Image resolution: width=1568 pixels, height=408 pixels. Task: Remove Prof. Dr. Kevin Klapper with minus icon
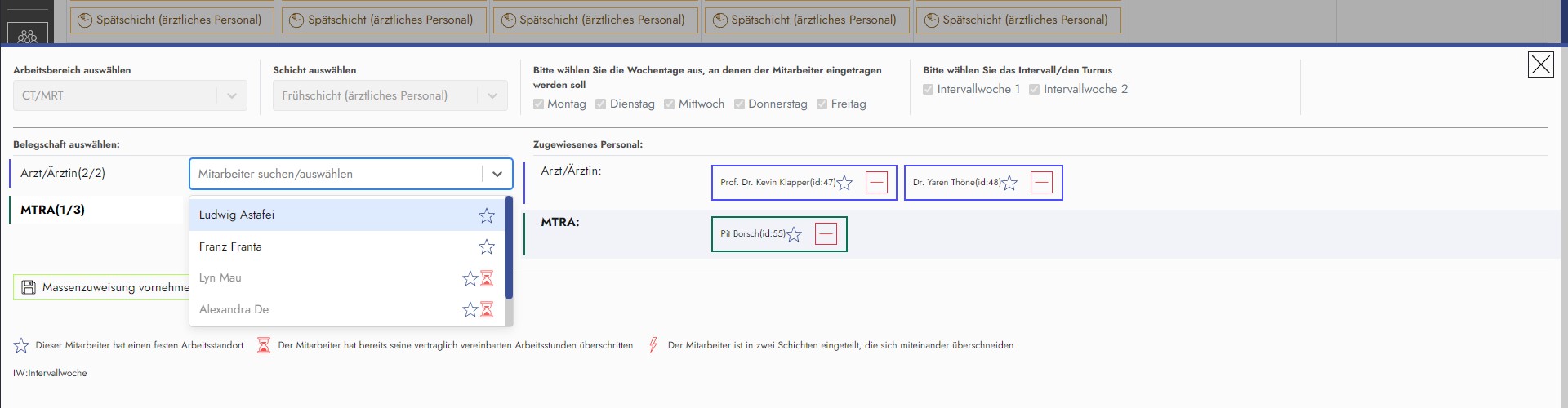coord(876,183)
